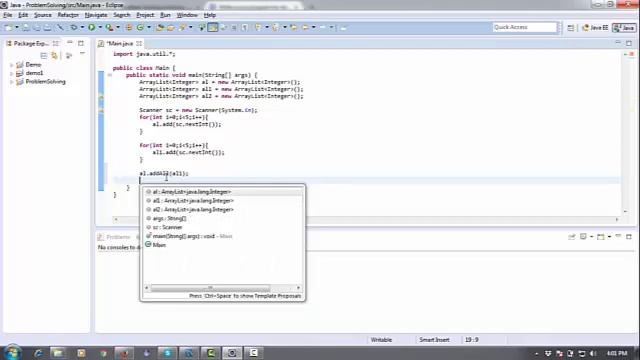Screen dimensions: 640x360
Task: Toggle Show Whitespace Characters pilcrow icon
Action: click(x=245, y=27)
